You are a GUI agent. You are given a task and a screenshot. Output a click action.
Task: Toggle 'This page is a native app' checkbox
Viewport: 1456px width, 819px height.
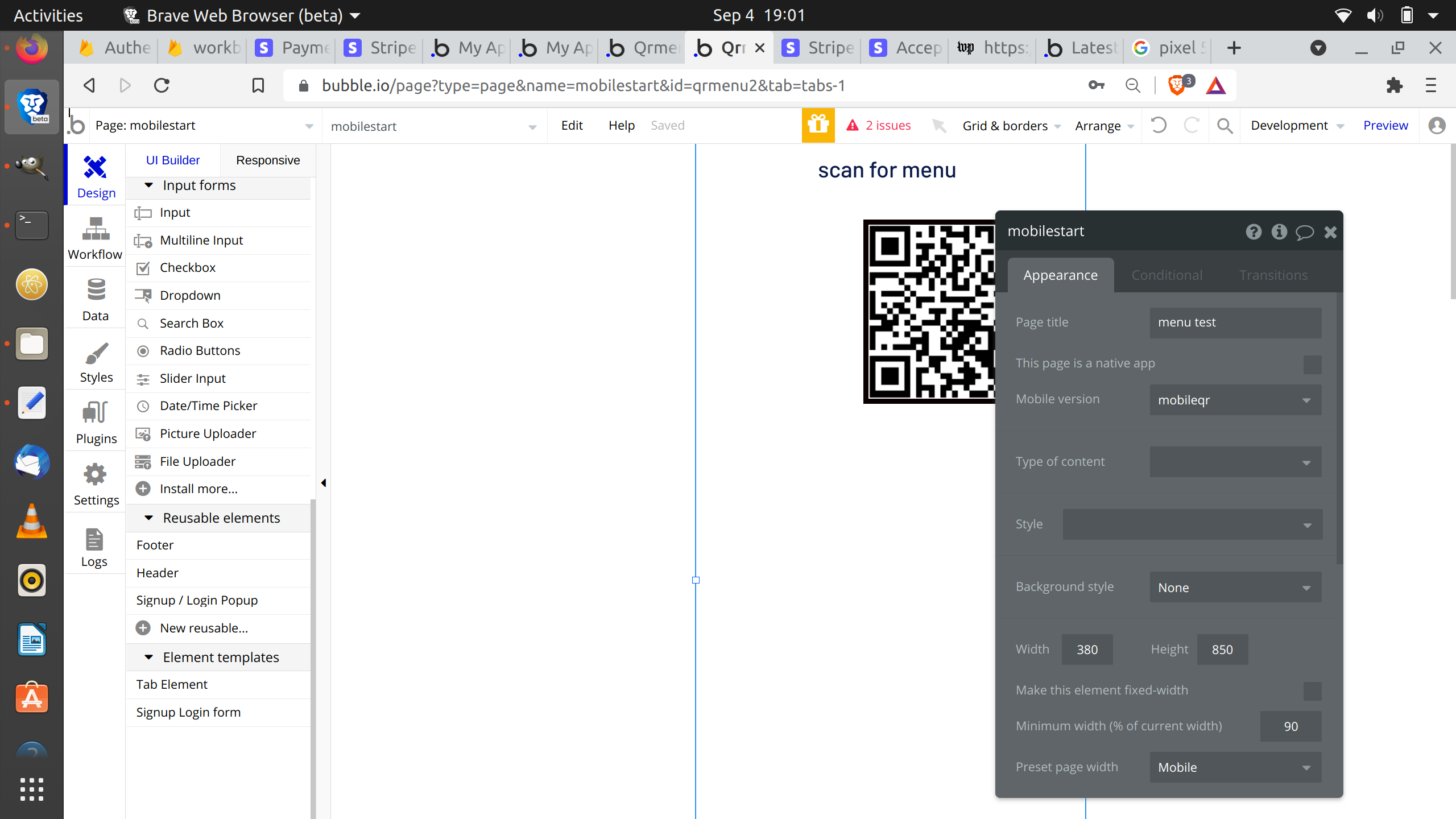pos(1312,364)
